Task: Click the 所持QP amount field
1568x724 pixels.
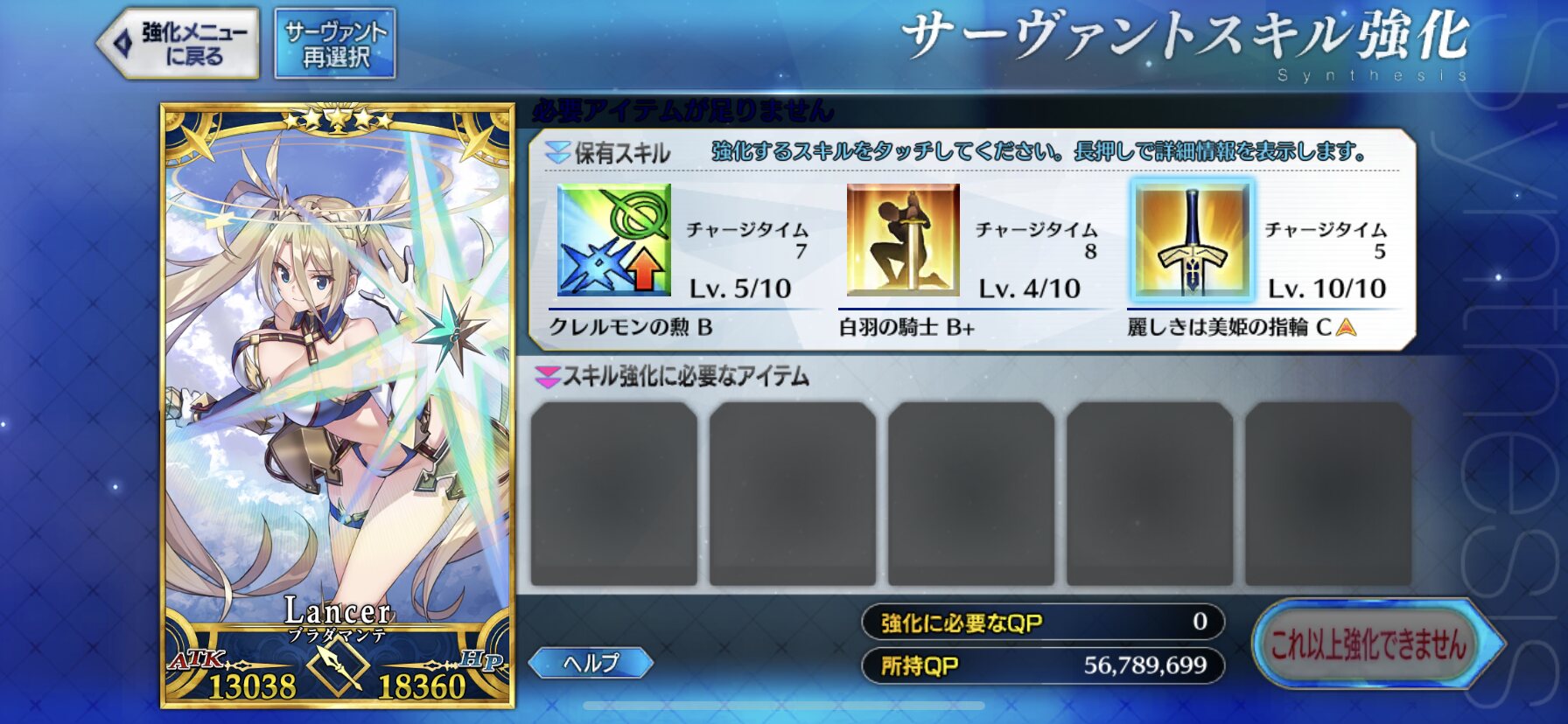Action: (x=1043, y=665)
